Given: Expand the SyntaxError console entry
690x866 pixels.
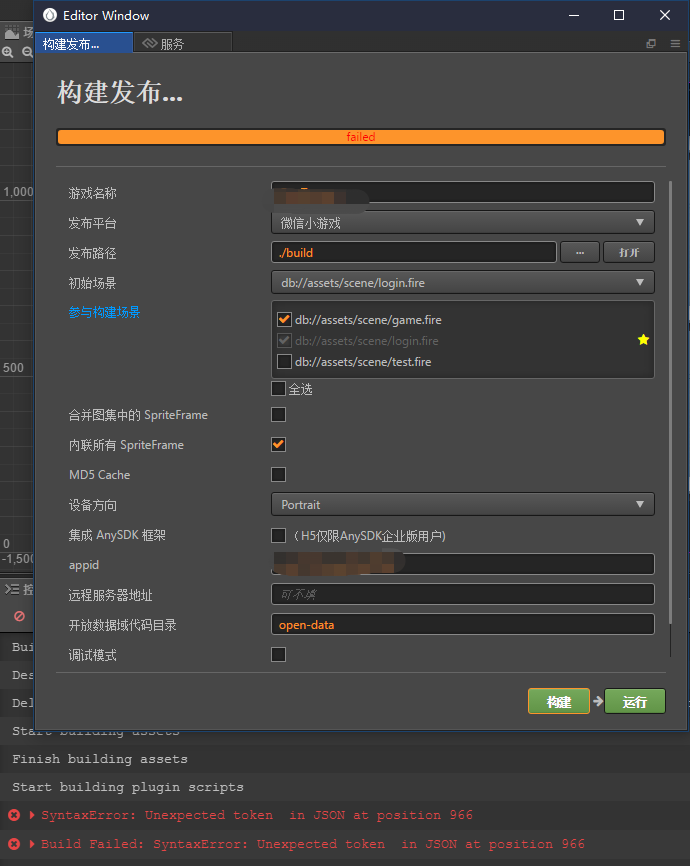Looking at the screenshot, I should [32, 815].
